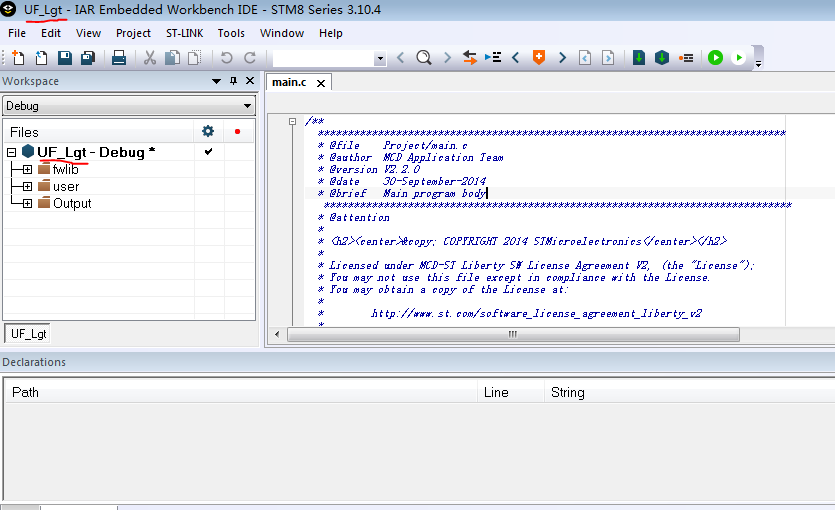This screenshot has height=510, width=835.
Task: Click the magnifier Find icon
Action: [424, 57]
